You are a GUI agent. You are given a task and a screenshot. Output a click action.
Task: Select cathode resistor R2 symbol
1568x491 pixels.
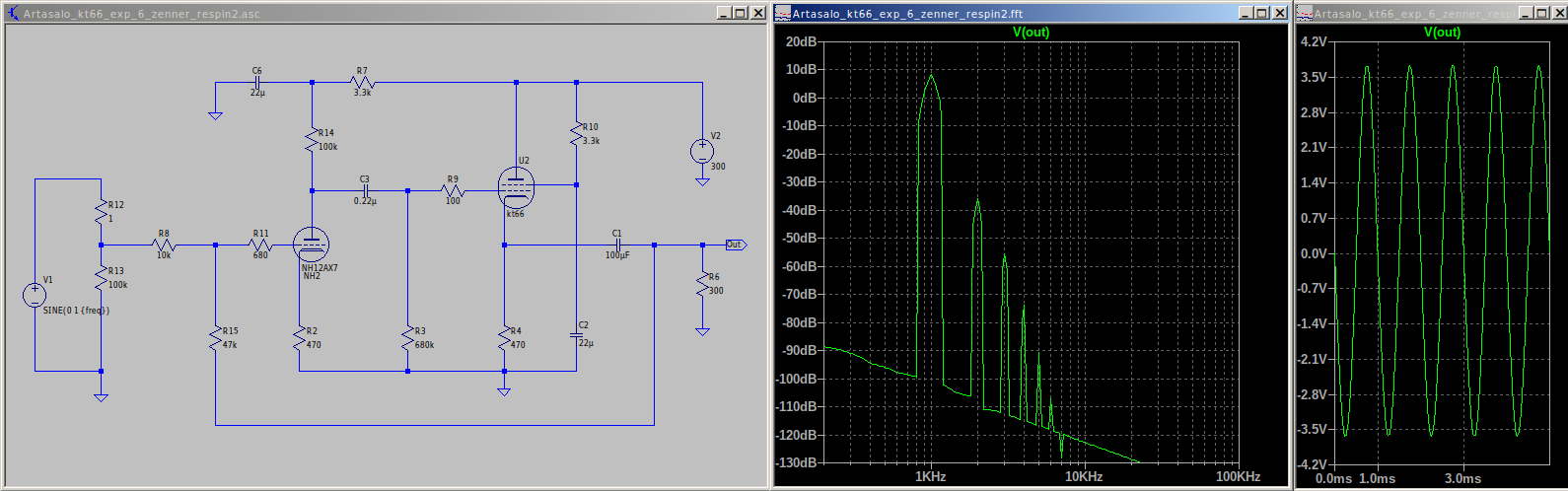[x=299, y=338]
